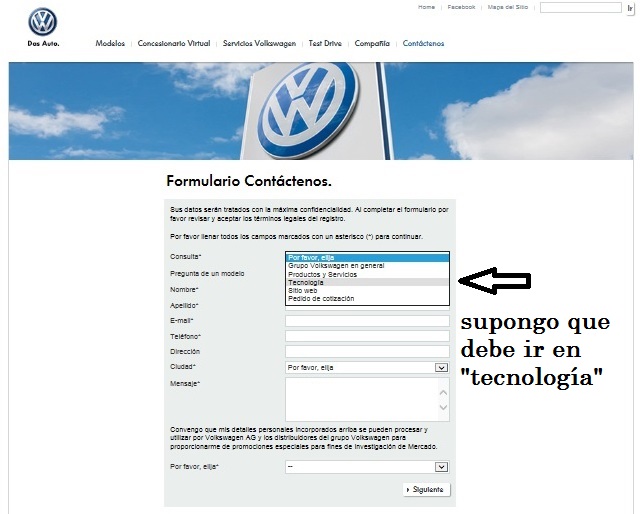Open the Mapa del Sitio link
Image resolution: width=640 pixels, height=514 pixels.
pos(507,7)
